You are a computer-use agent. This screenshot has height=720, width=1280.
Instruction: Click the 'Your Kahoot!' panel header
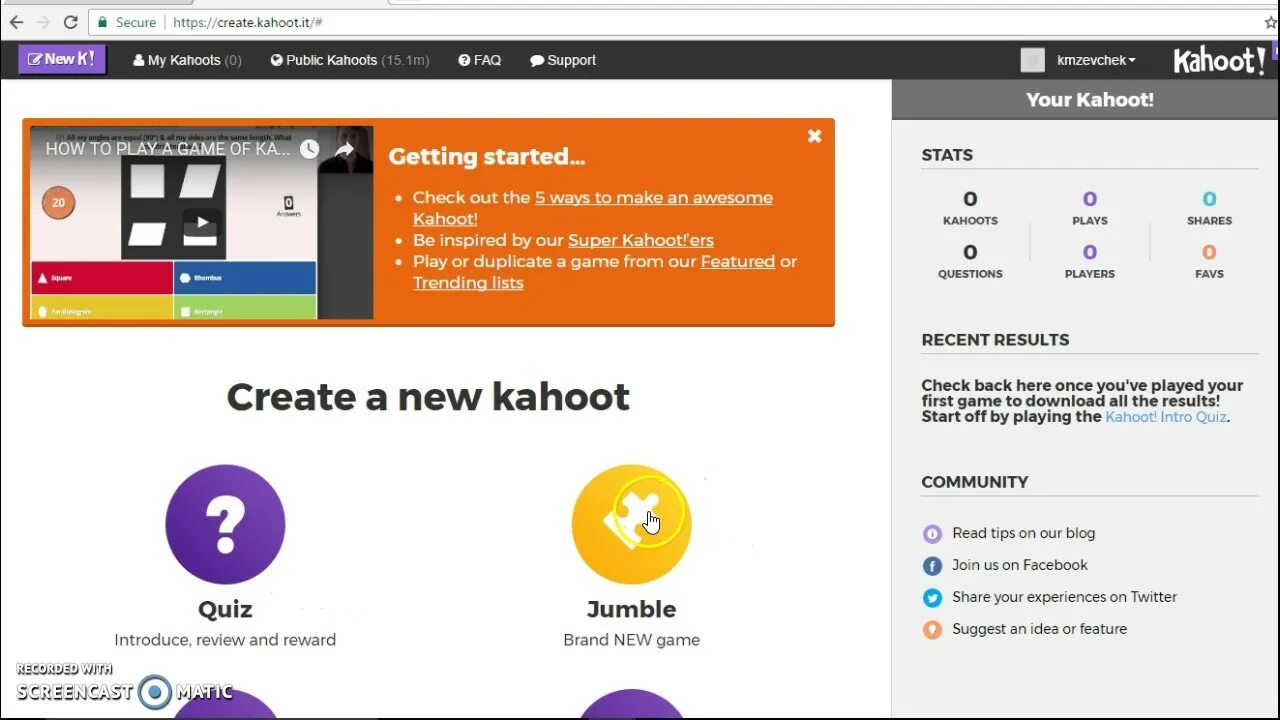point(1086,100)
